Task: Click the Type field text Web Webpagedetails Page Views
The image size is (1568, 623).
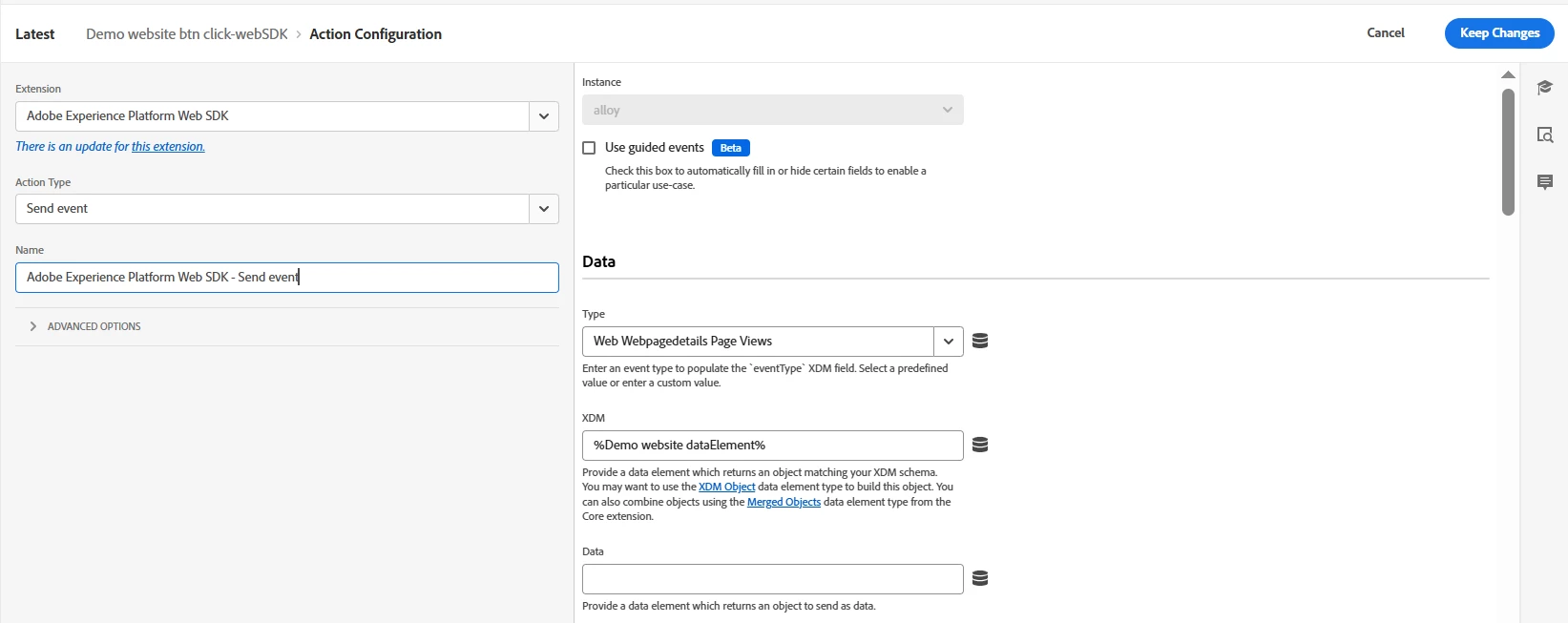Action: (682, 342)
